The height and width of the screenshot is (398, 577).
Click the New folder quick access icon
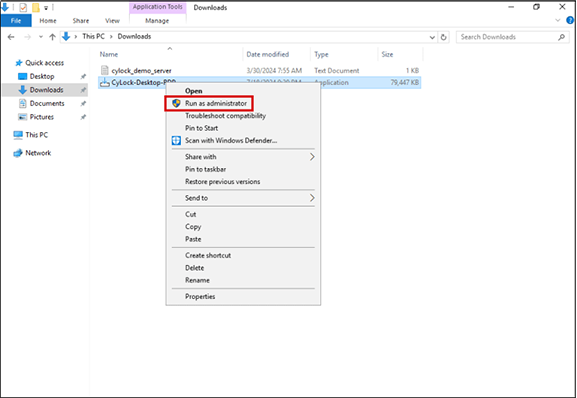tap(36, 7)
